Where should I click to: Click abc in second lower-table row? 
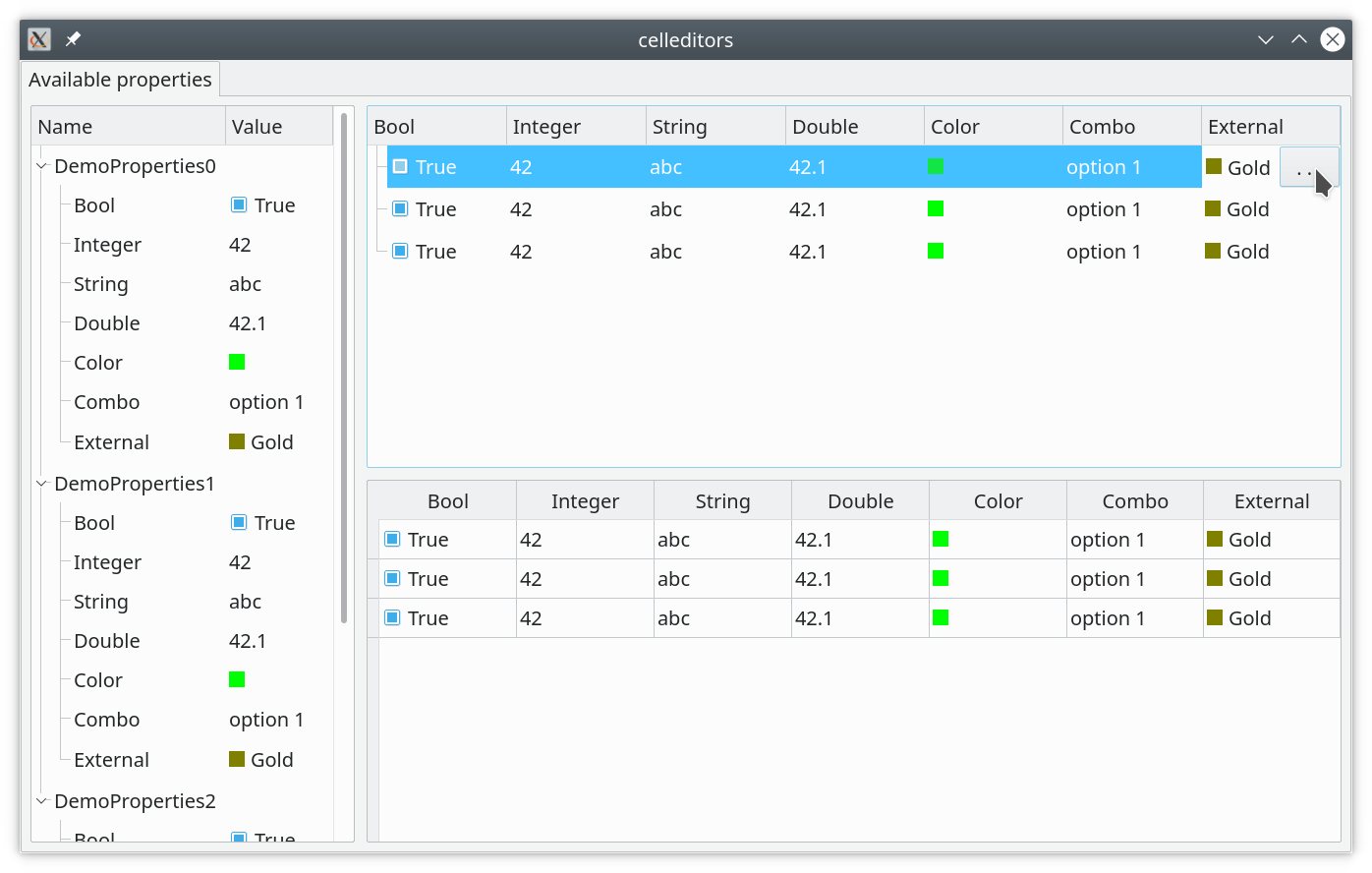[673, 579]
